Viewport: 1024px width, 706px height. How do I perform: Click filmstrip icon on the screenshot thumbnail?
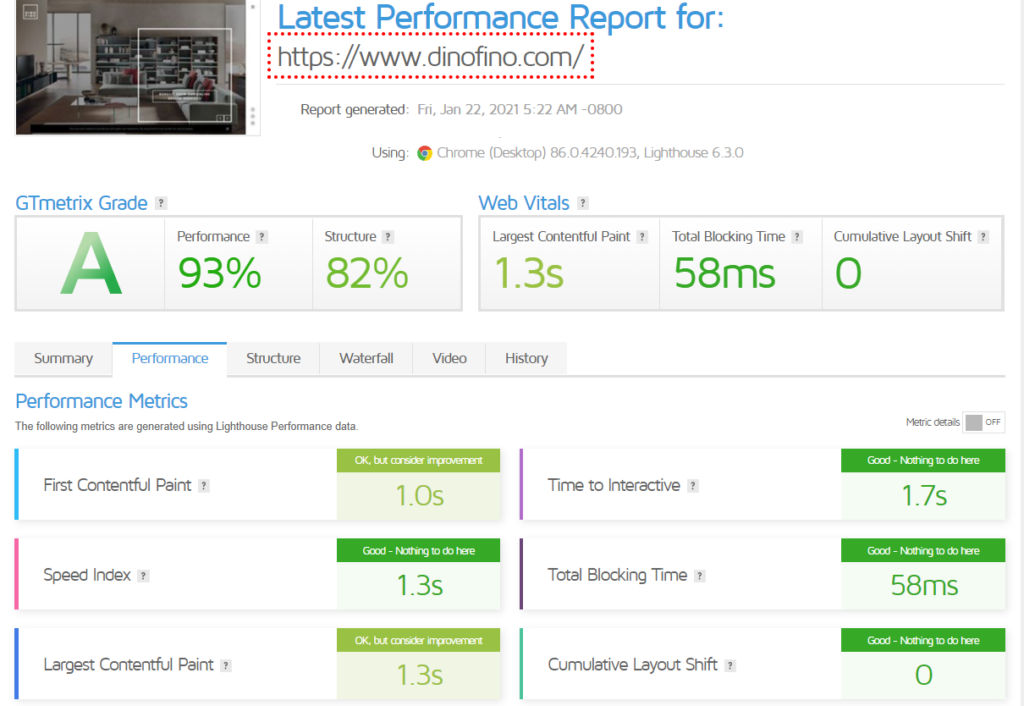(30, 12)
